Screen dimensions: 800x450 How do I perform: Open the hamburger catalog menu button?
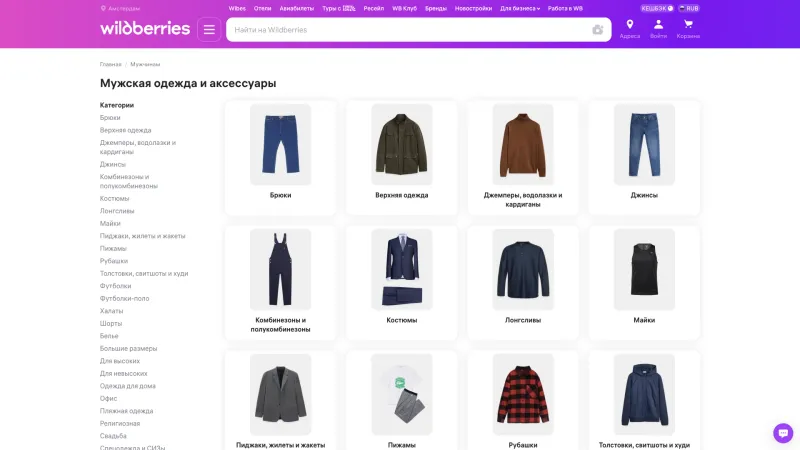pyautogui.click(x=209, y=30)
